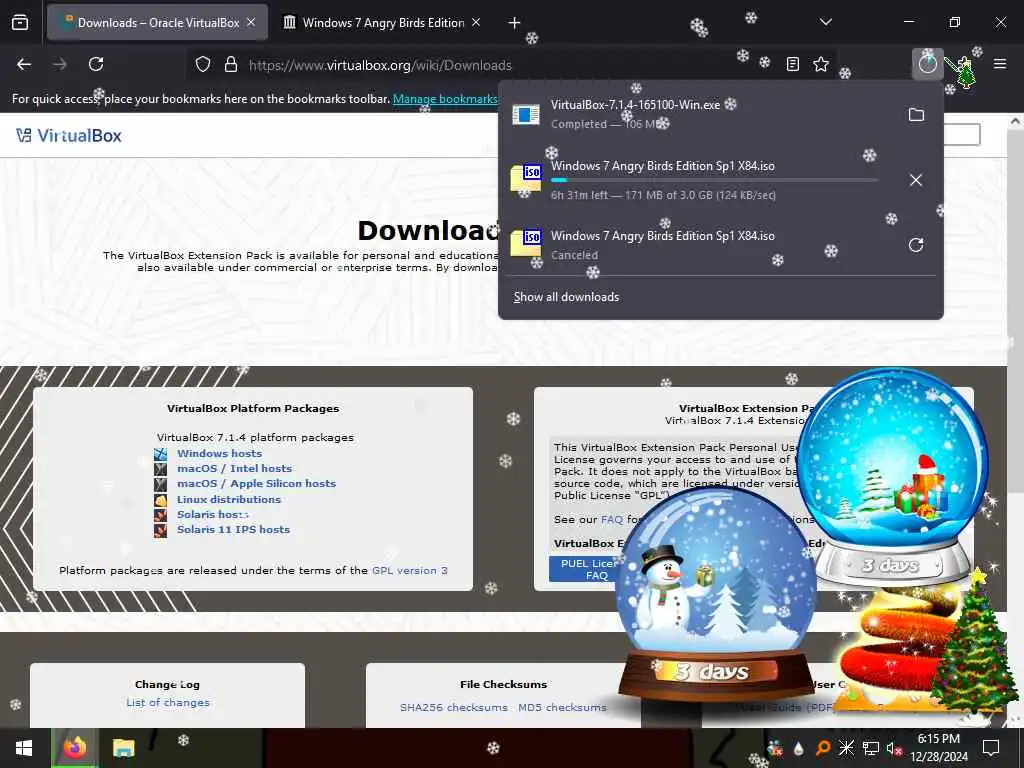Open Solaris hosts link
Image resolution: width=1024 pixels, height=768 pixels.
coord(213,514)
